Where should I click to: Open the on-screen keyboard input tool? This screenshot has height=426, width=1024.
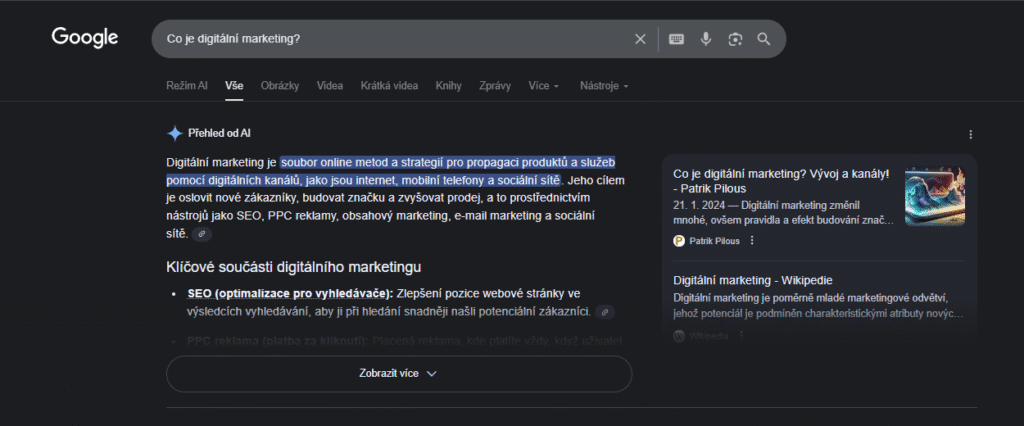[677, 39]
